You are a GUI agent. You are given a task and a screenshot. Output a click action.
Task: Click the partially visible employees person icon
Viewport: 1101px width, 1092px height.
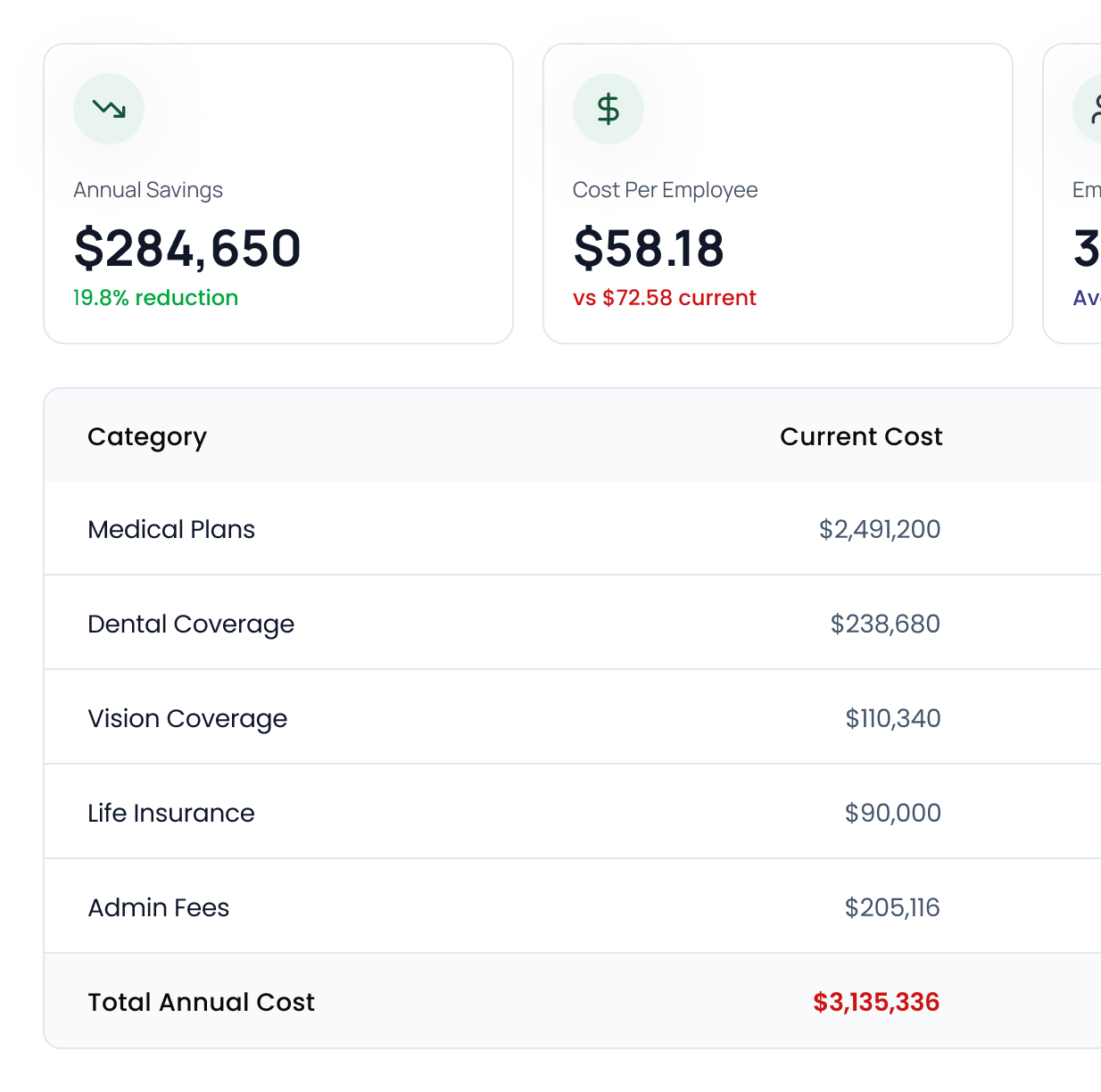point(1091,109)
